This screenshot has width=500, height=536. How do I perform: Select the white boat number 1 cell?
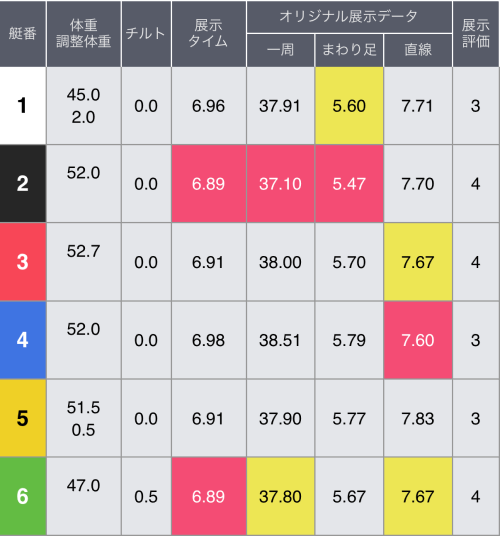click(23, 106)
